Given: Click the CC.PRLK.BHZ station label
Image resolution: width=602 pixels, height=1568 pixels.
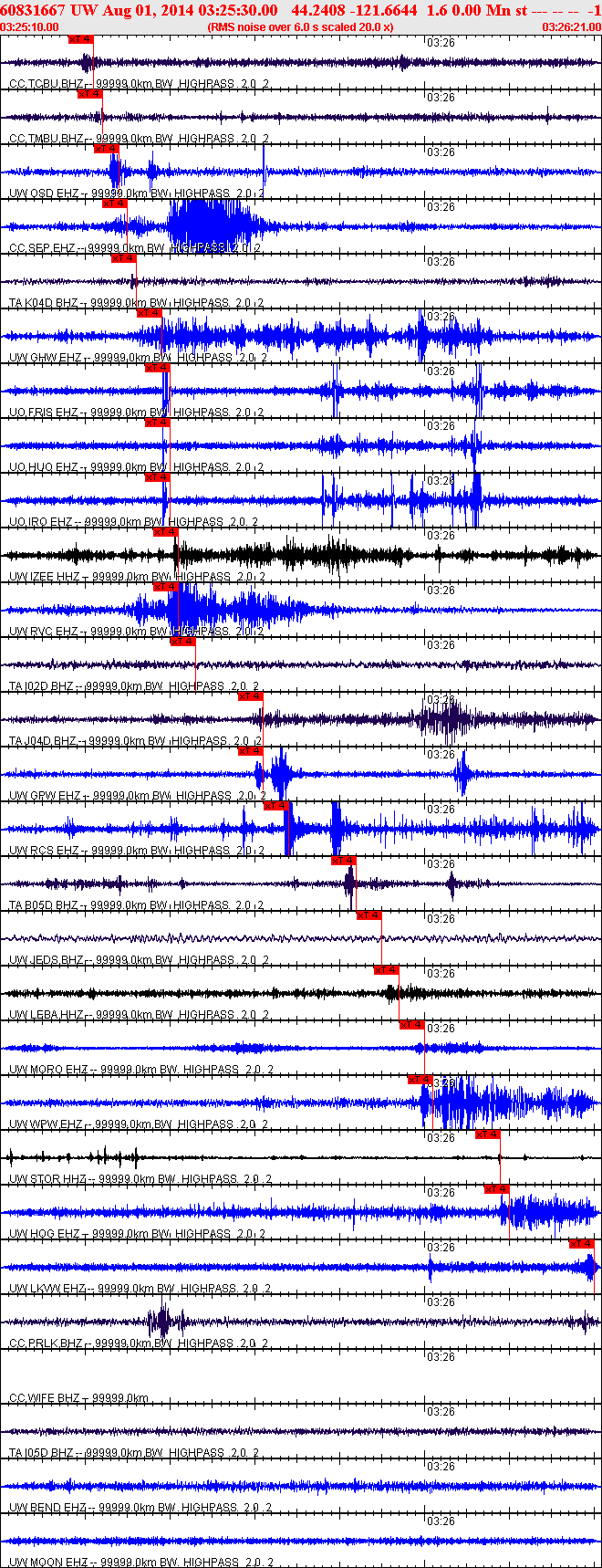Looking at the screenshot, I should click(x=46, y=1343).
